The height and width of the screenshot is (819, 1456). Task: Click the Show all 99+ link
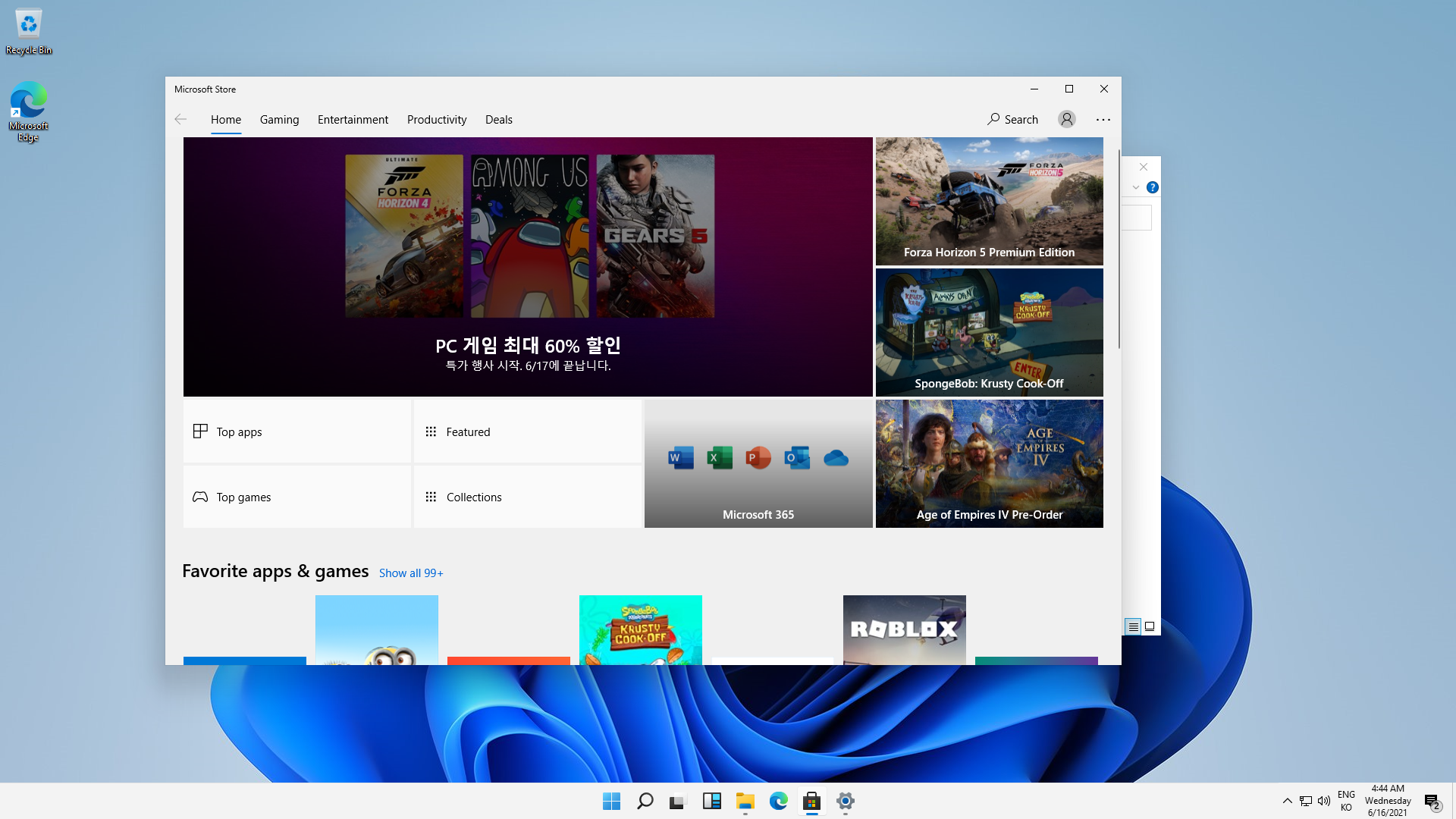(411, 573)
